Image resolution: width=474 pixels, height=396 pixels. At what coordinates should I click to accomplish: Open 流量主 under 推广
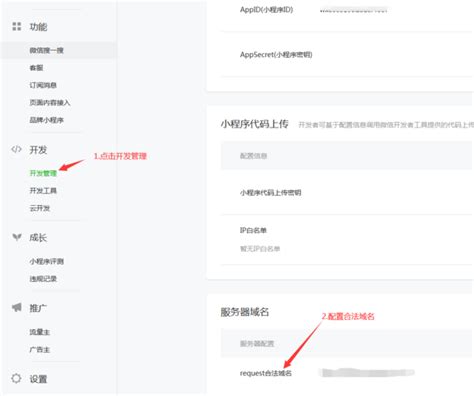(x=40, y=332)
